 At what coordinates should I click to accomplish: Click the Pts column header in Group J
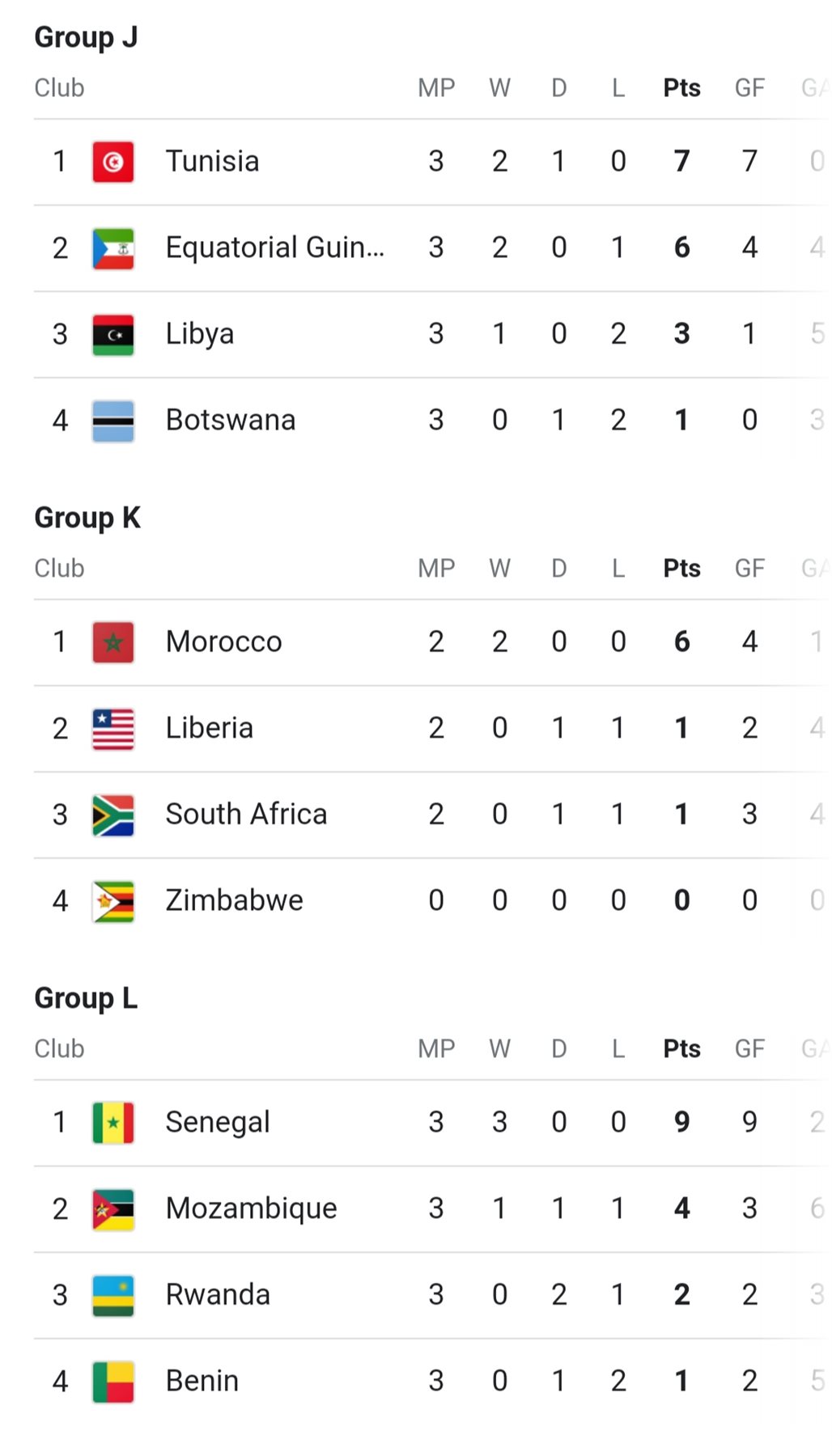pos(681,87)
